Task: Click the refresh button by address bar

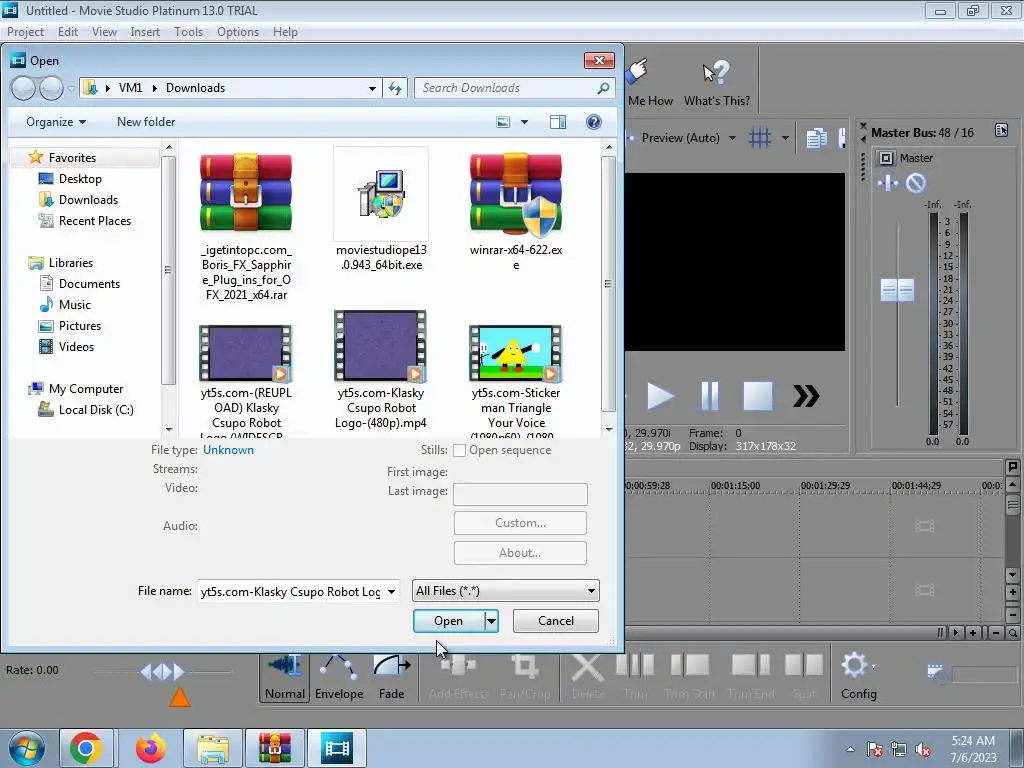Action: [395, 88]
